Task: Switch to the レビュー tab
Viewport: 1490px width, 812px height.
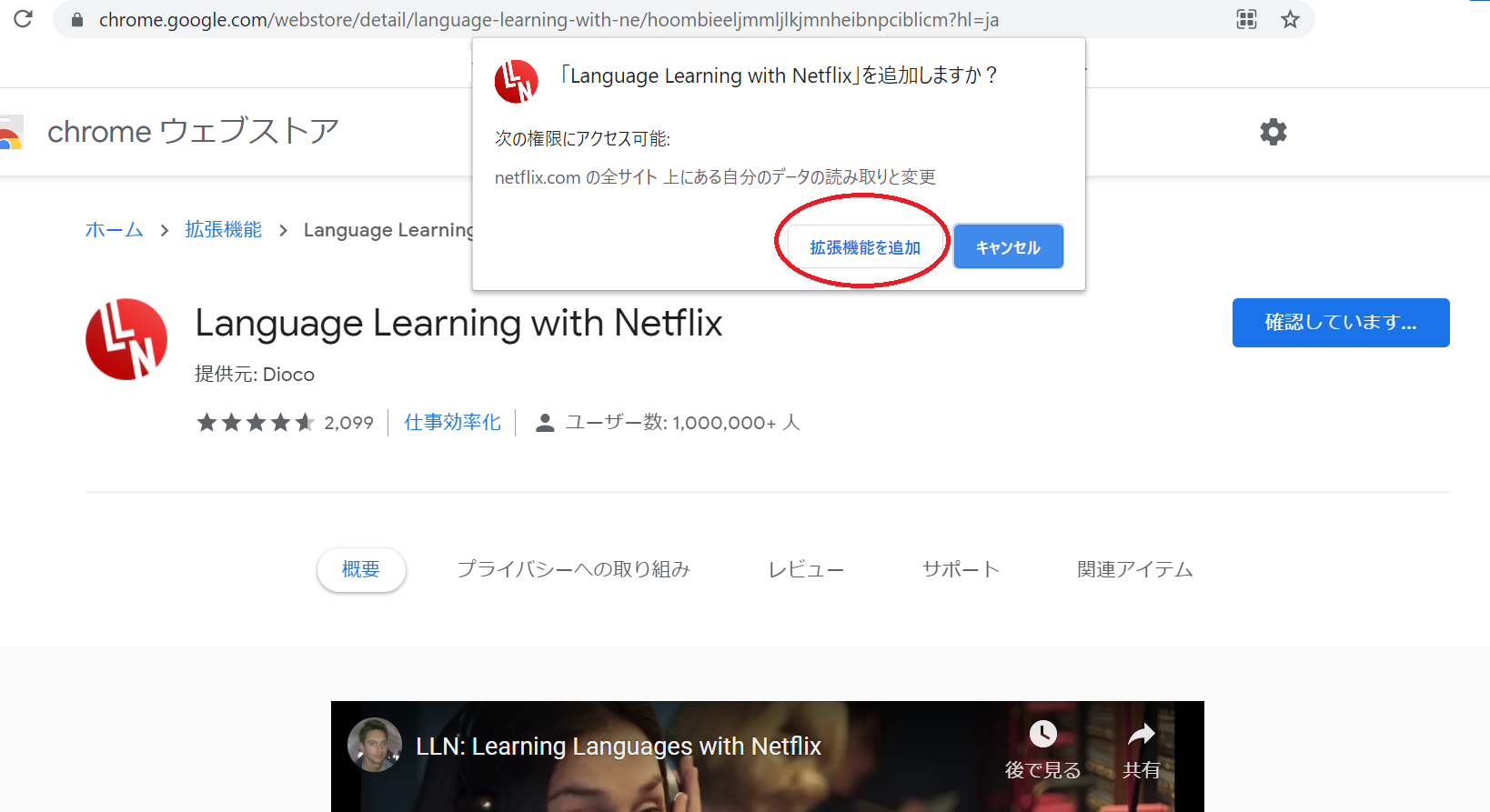Action: click(806, 570)
